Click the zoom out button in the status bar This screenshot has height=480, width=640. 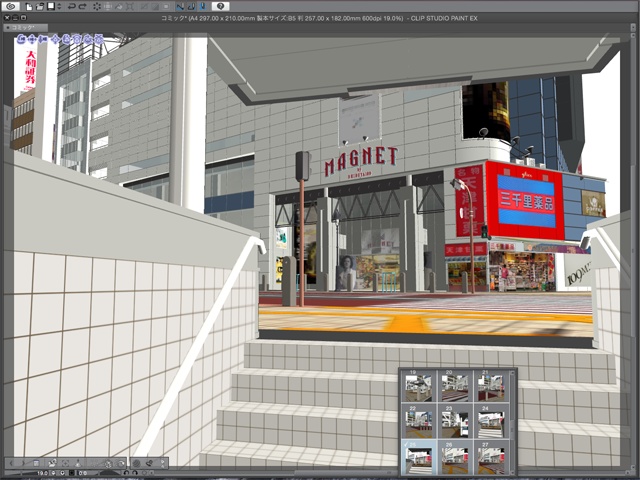pos(53,473)
